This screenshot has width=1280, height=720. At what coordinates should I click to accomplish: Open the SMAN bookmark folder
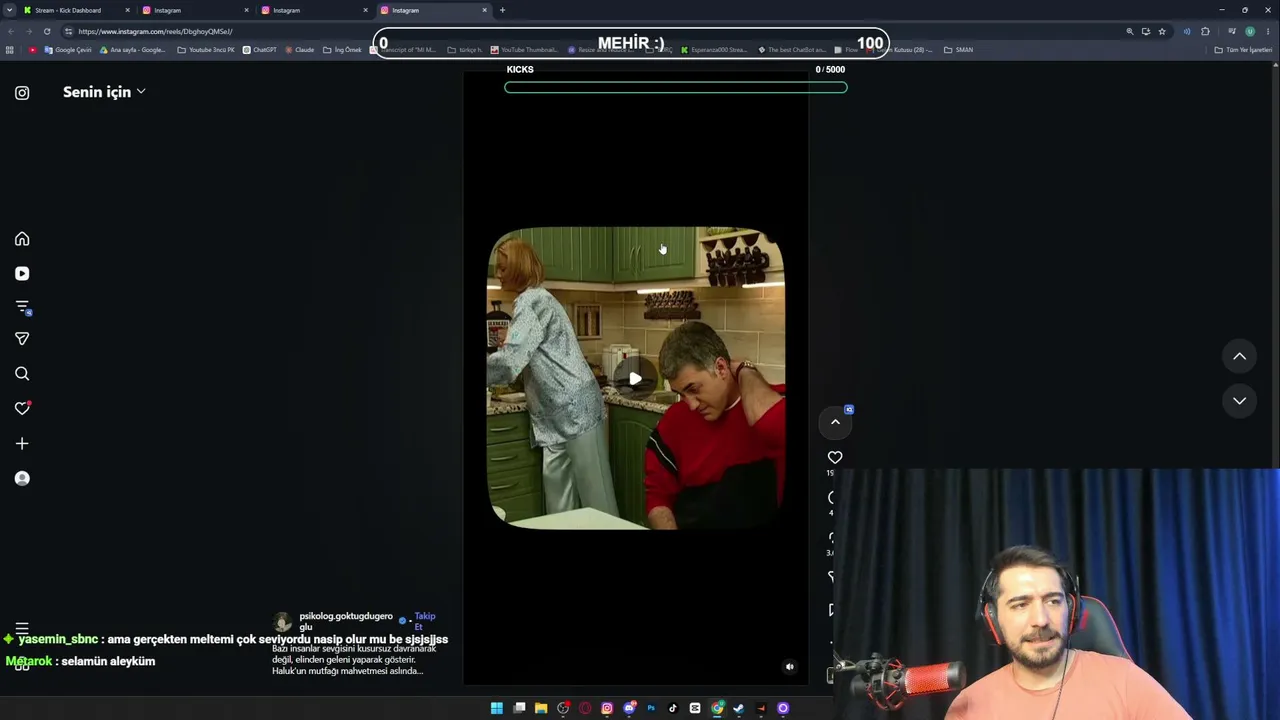point(958,50)
